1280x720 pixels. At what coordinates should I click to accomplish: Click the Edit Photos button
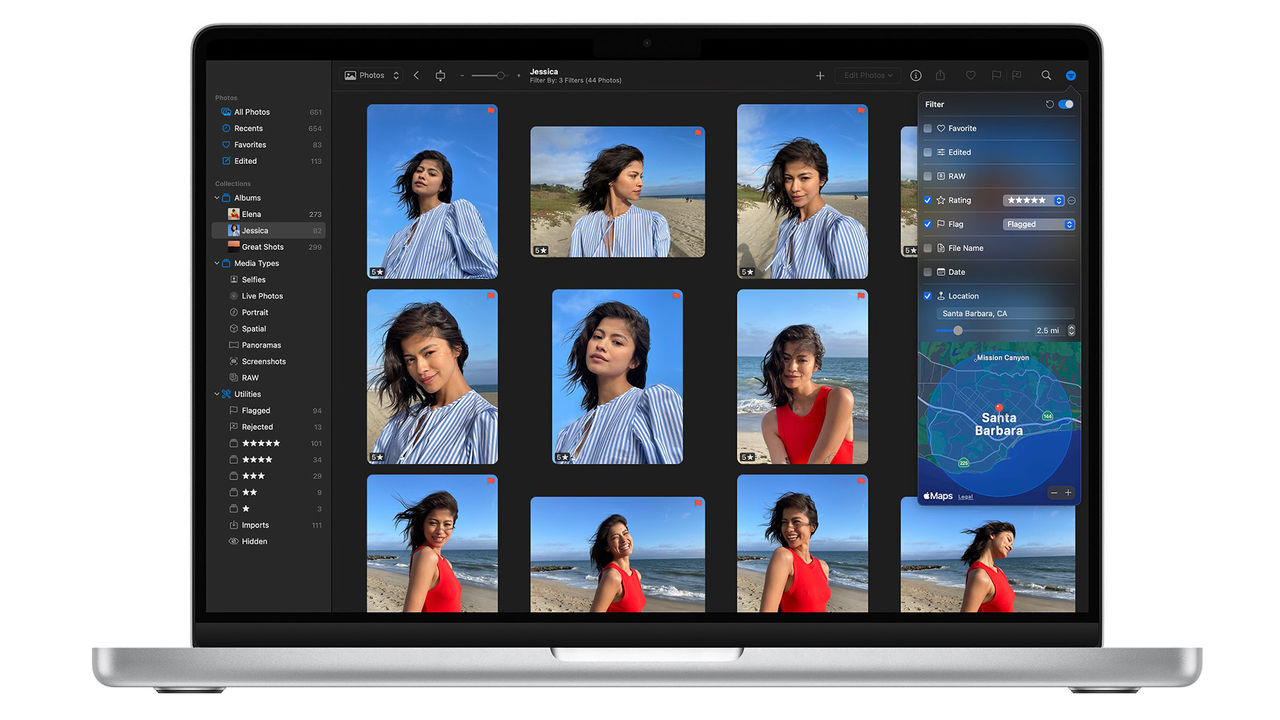(868, 75)
